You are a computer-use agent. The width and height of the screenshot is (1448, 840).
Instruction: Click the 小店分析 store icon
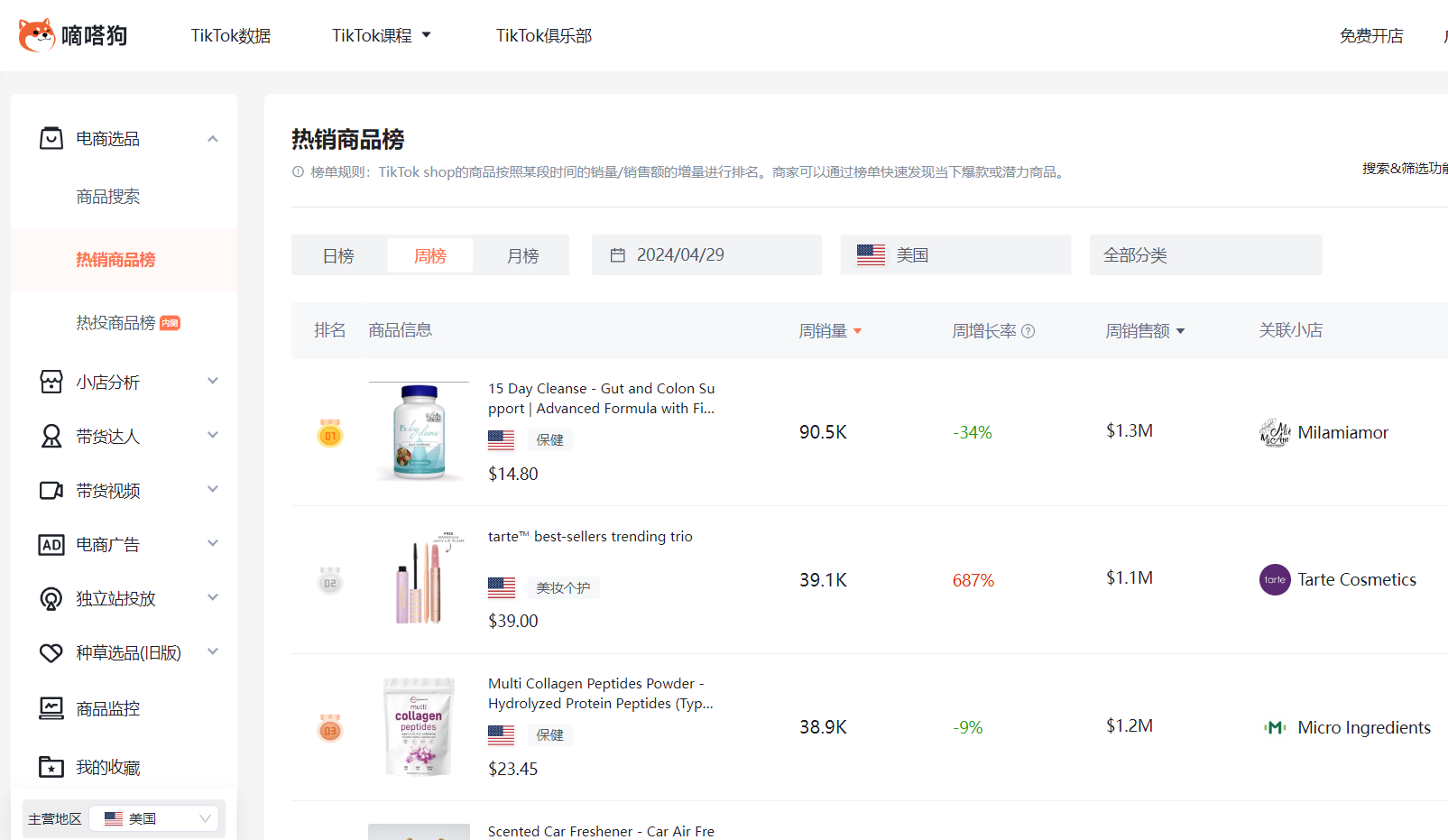(51, 382)
